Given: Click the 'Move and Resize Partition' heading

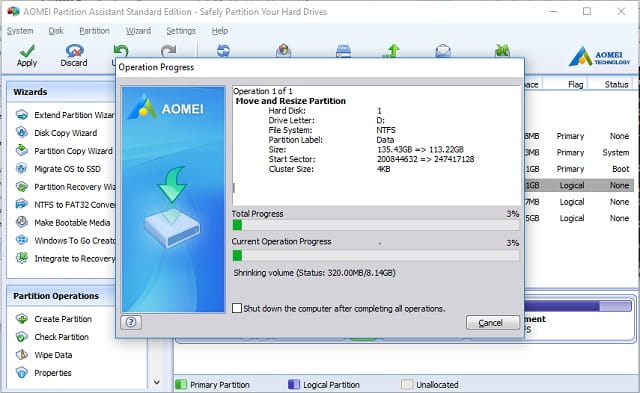Looking at the screenshot, I should 291,101.
